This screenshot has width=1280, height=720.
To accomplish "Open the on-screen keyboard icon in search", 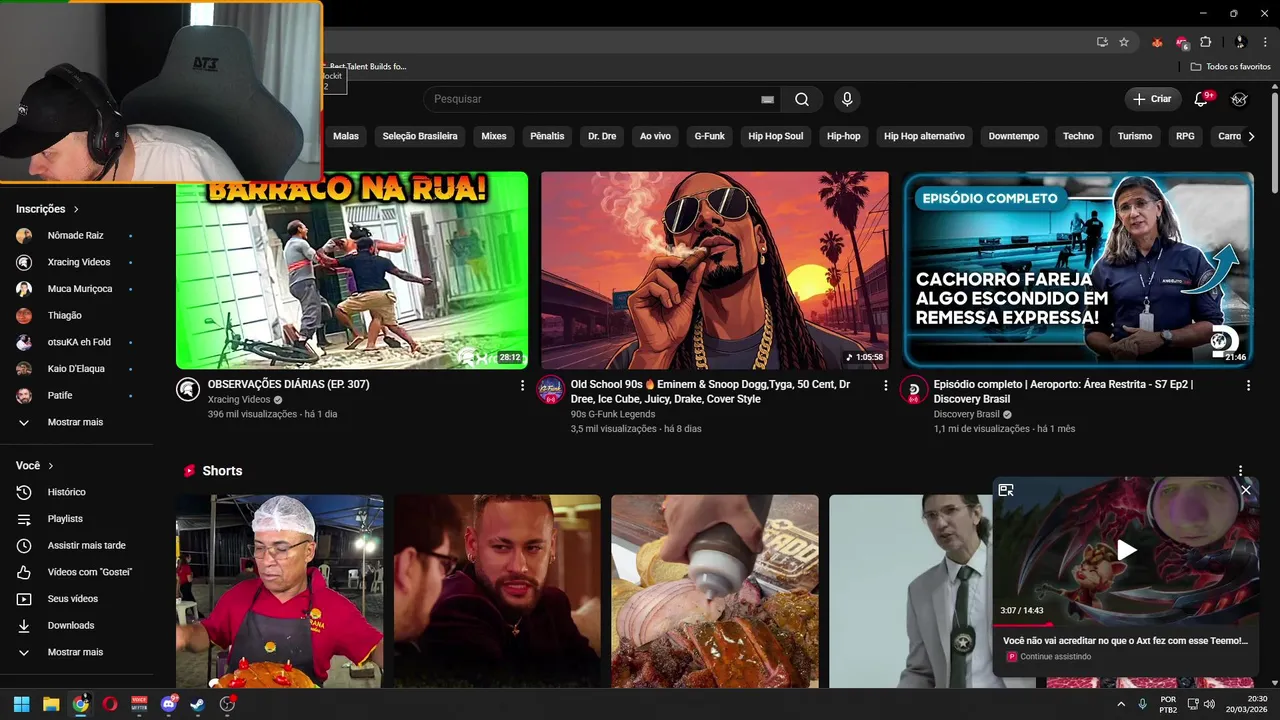I will (767, 99).
